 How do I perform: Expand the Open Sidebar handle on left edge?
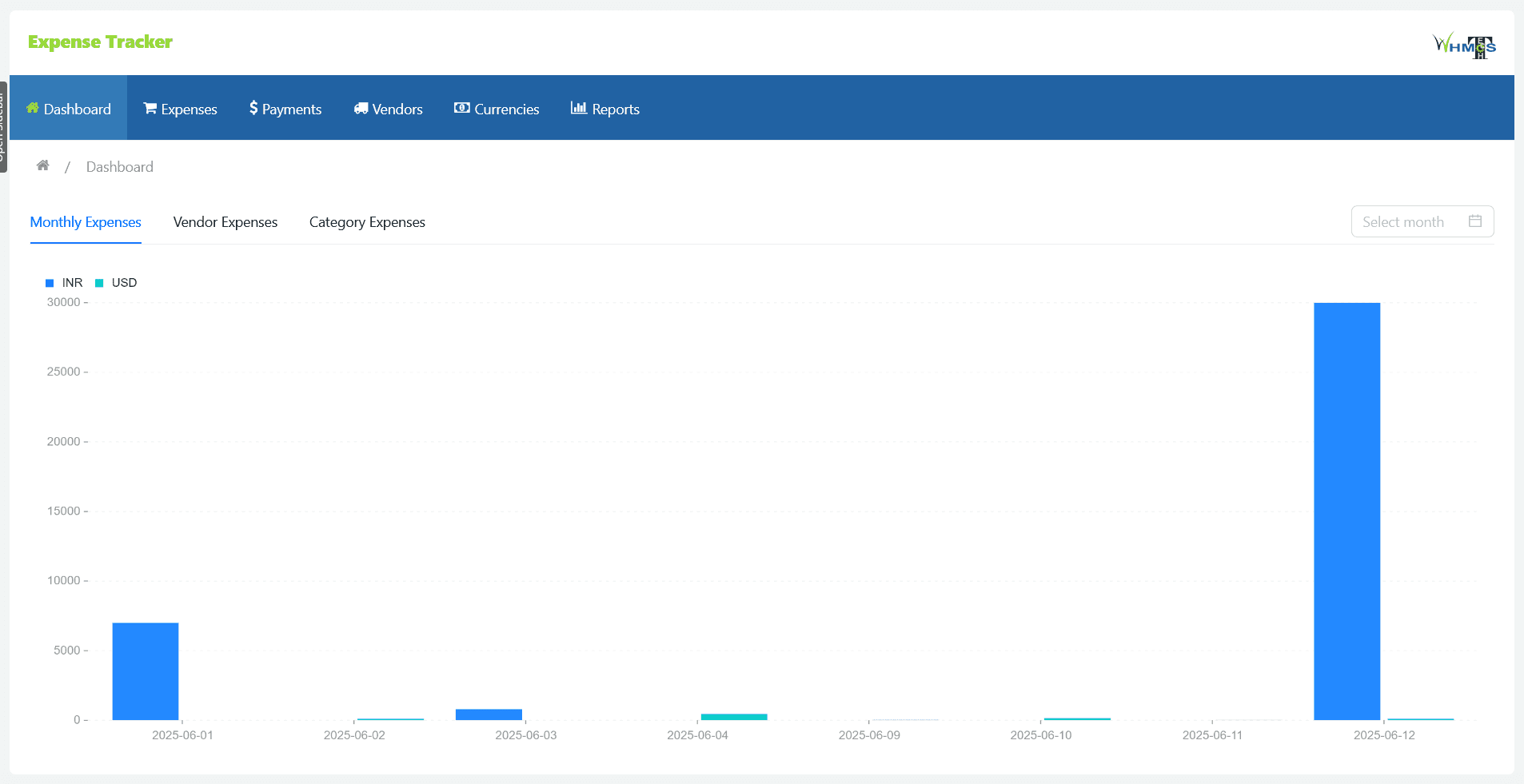coord(3,126)
